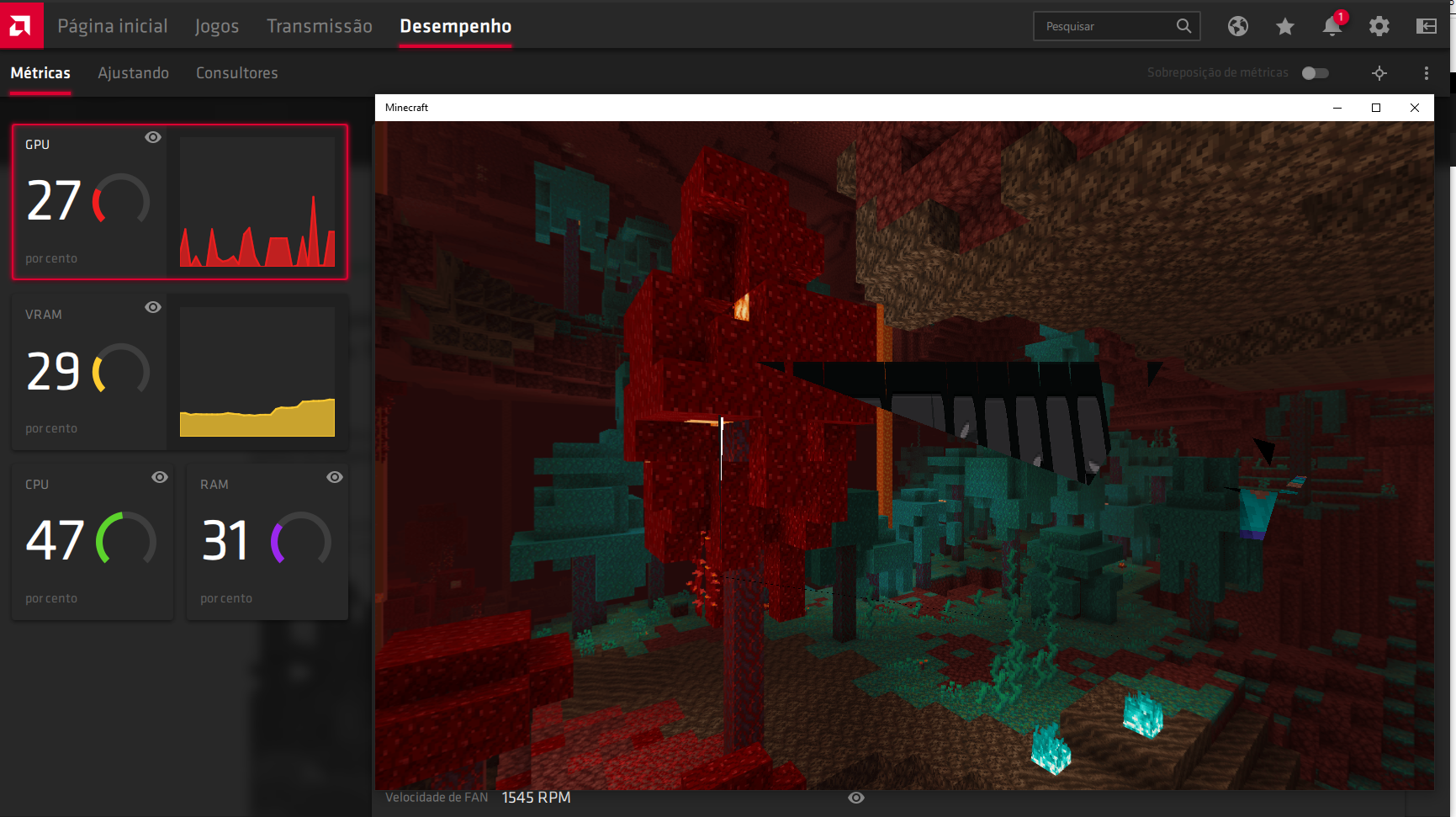The image size is (1456, 817).
Task: Click the CPU 47 percent card
Action: (93, 542)
